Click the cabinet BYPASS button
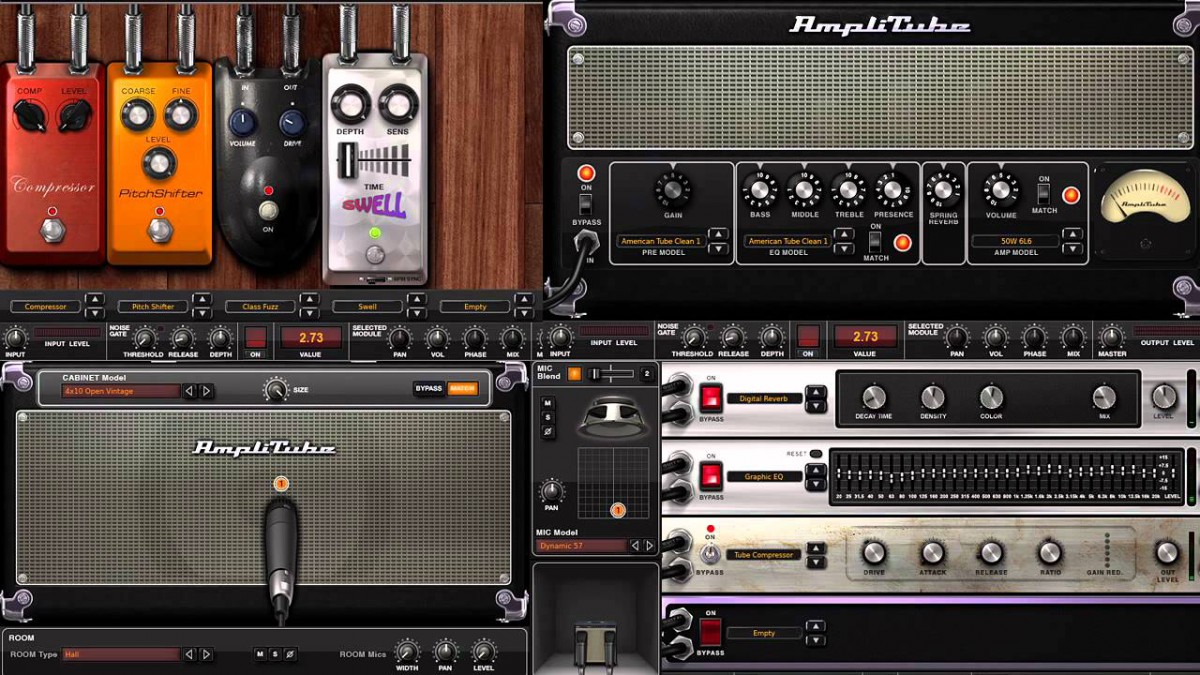 coord(429,388)
